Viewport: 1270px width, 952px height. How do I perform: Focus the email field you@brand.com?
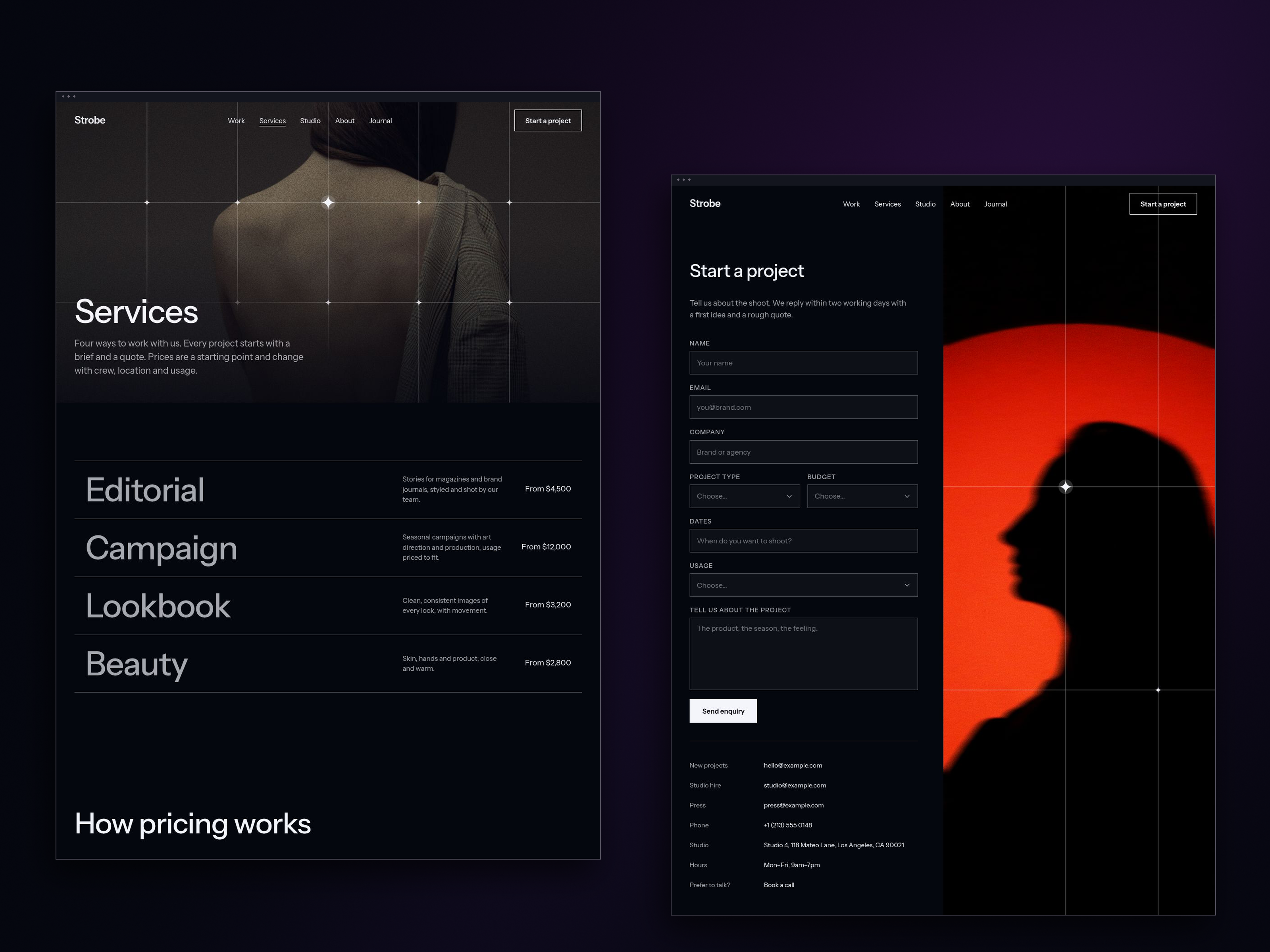click(x=803, y=407)
